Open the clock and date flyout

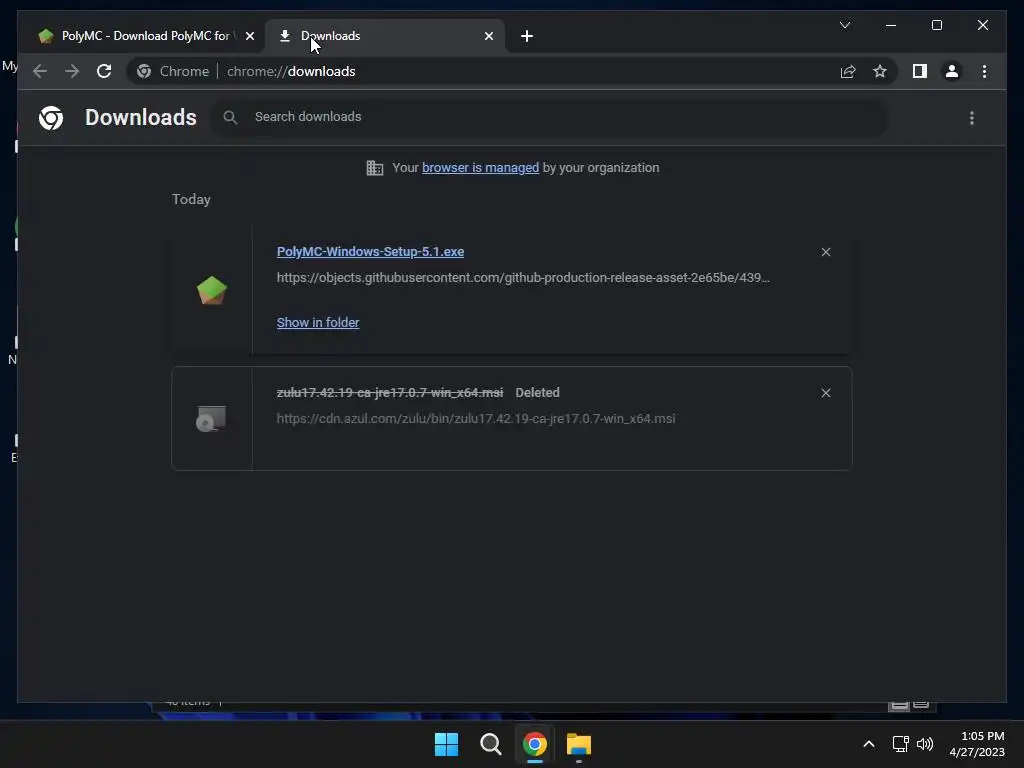pyautogui.click(x=977, y=744)
